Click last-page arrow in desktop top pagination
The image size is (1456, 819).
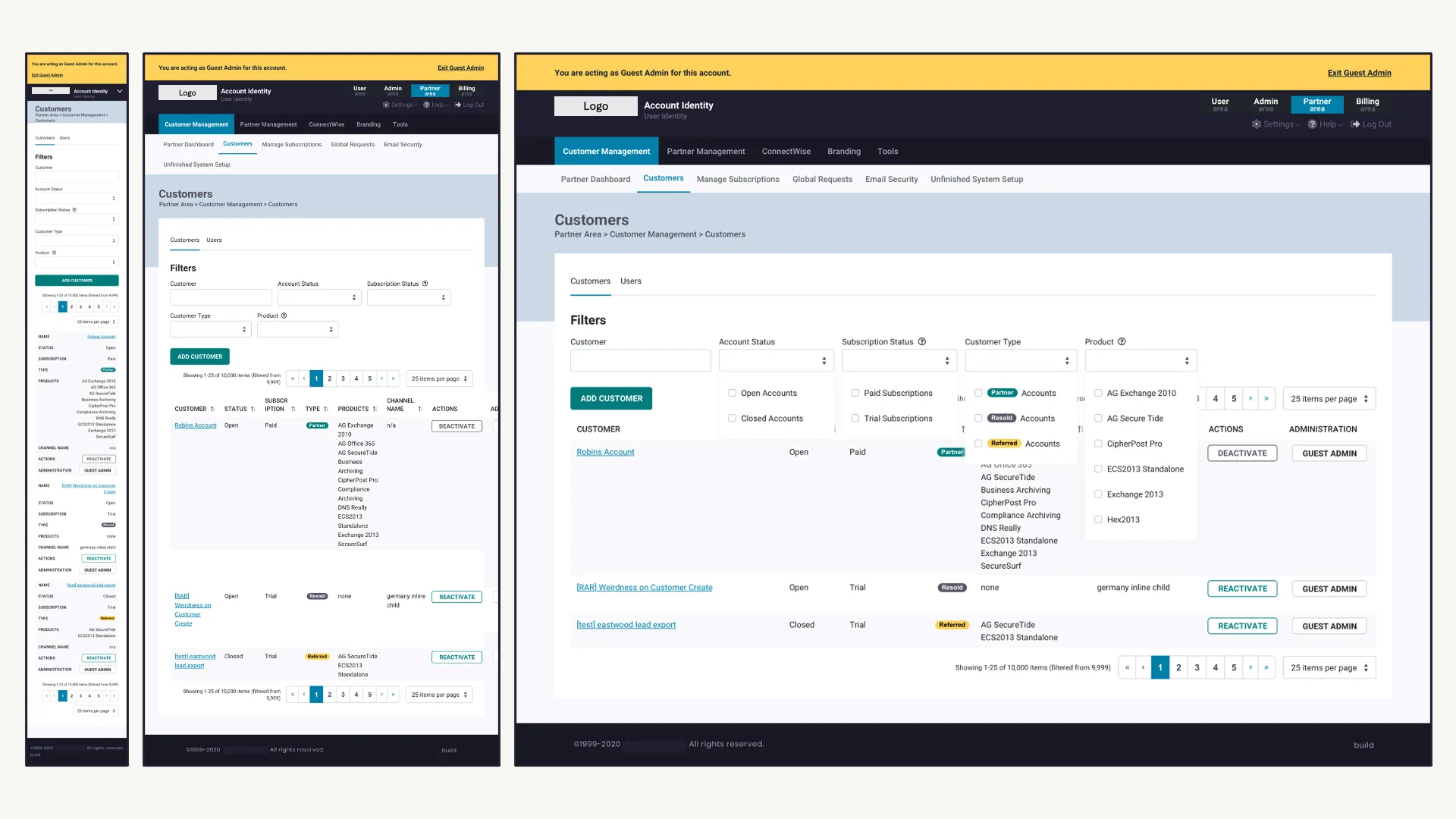tap(1266, 399)
